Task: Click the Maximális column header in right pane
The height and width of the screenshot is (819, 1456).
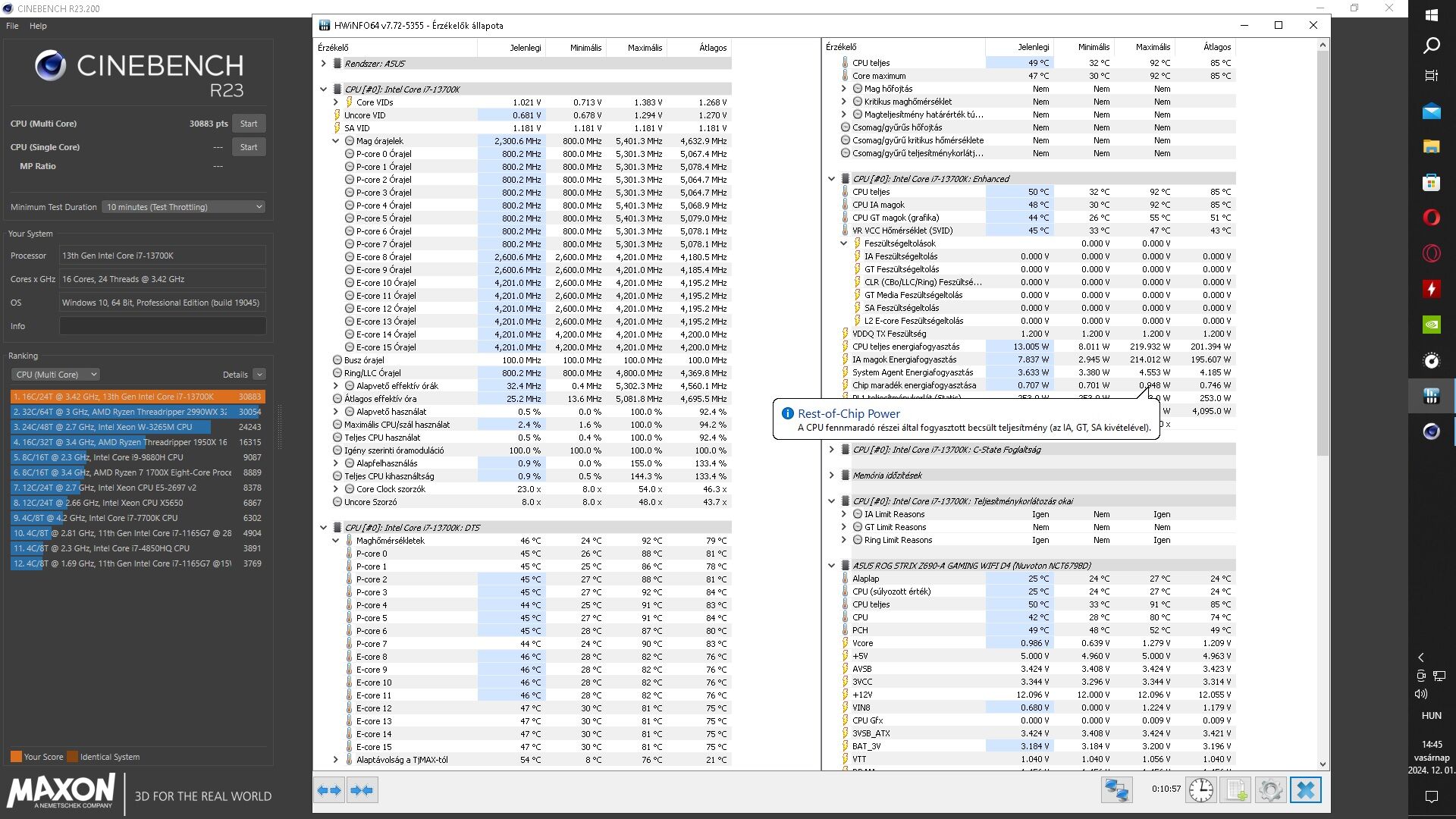Action: pos(1144,47)
